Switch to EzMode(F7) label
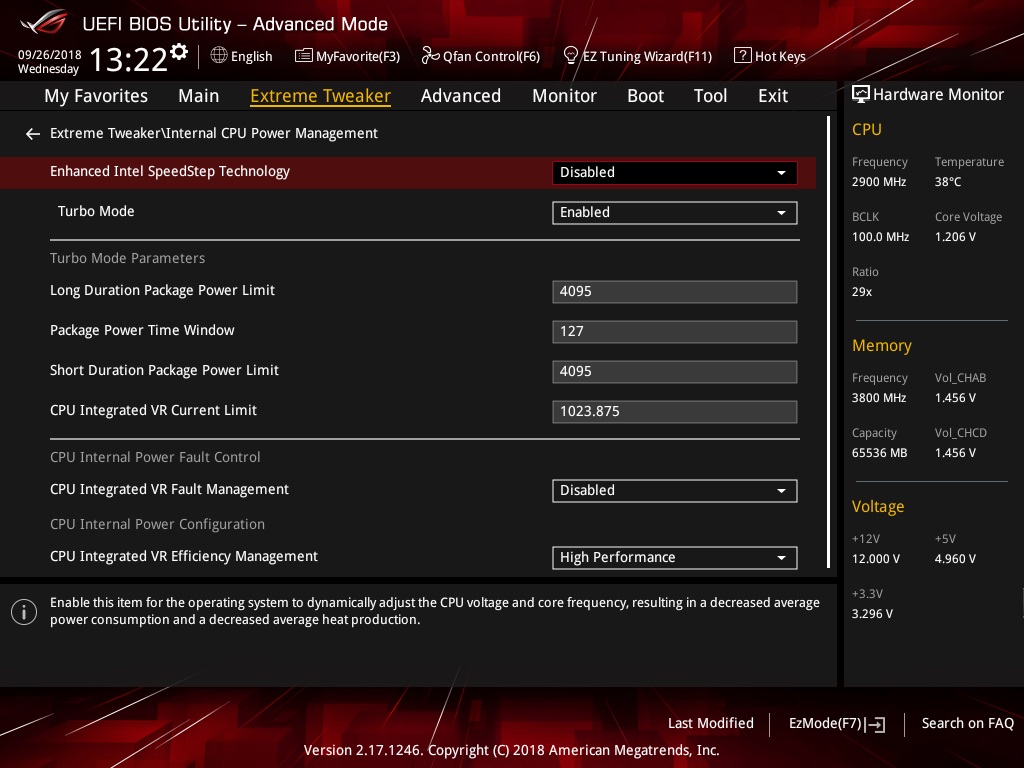The height and width of the screenshot is (768, 1024). (x=825, y=724)
